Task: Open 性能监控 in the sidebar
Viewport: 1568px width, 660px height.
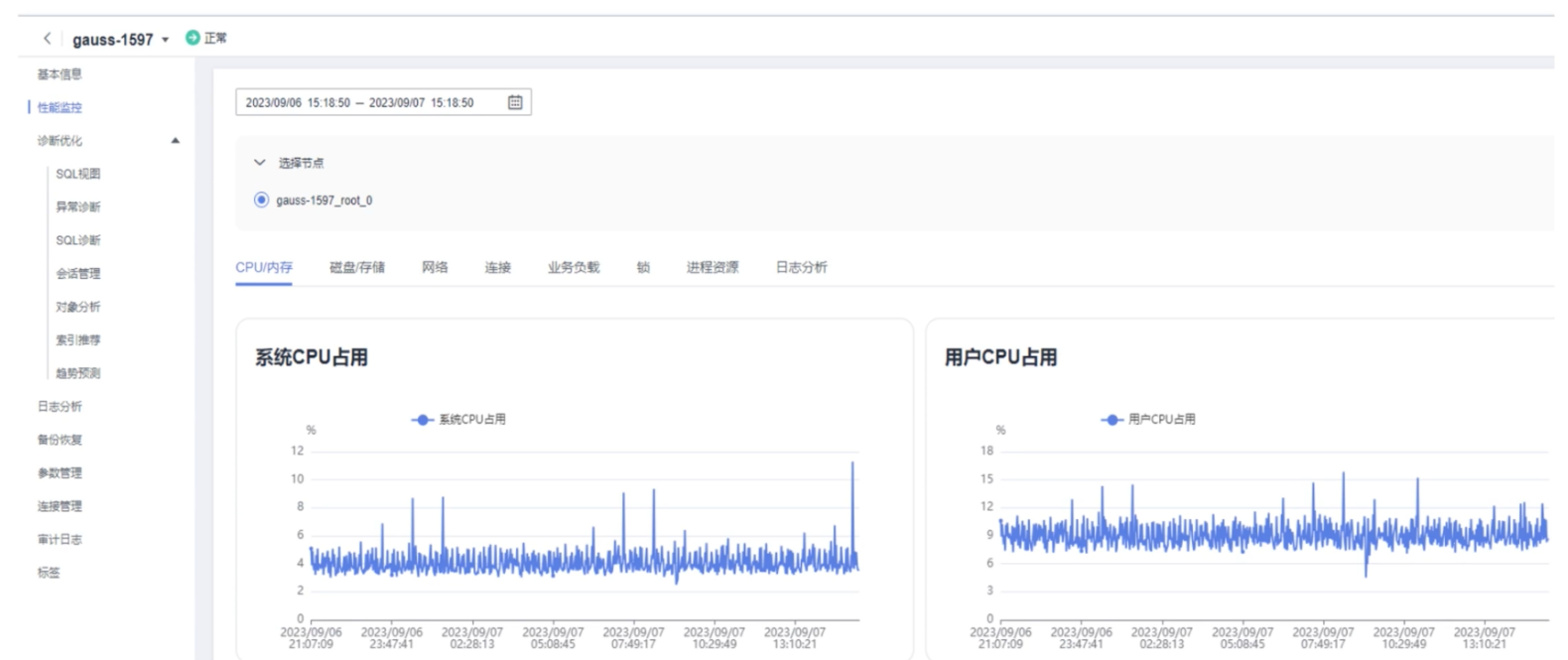Action: coord(60,107)
